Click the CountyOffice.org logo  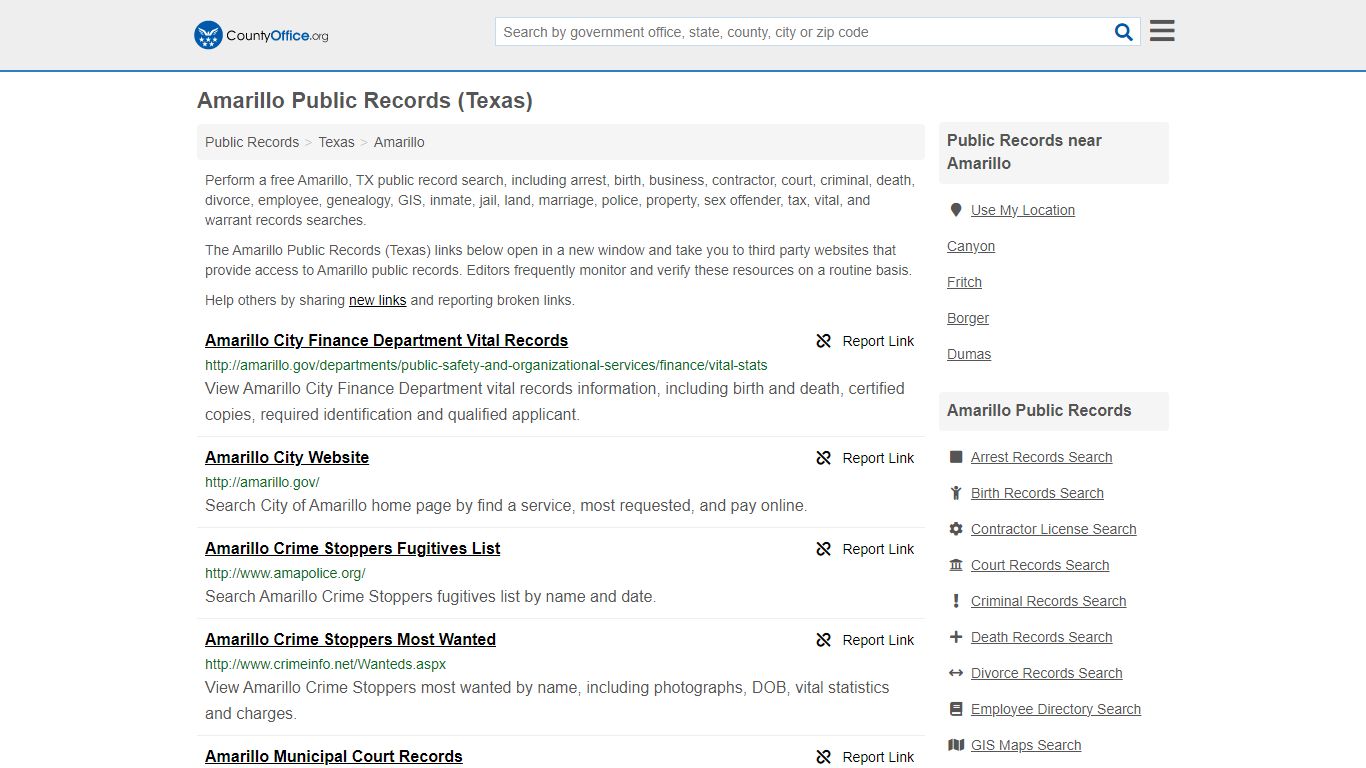tap(261, 35)
